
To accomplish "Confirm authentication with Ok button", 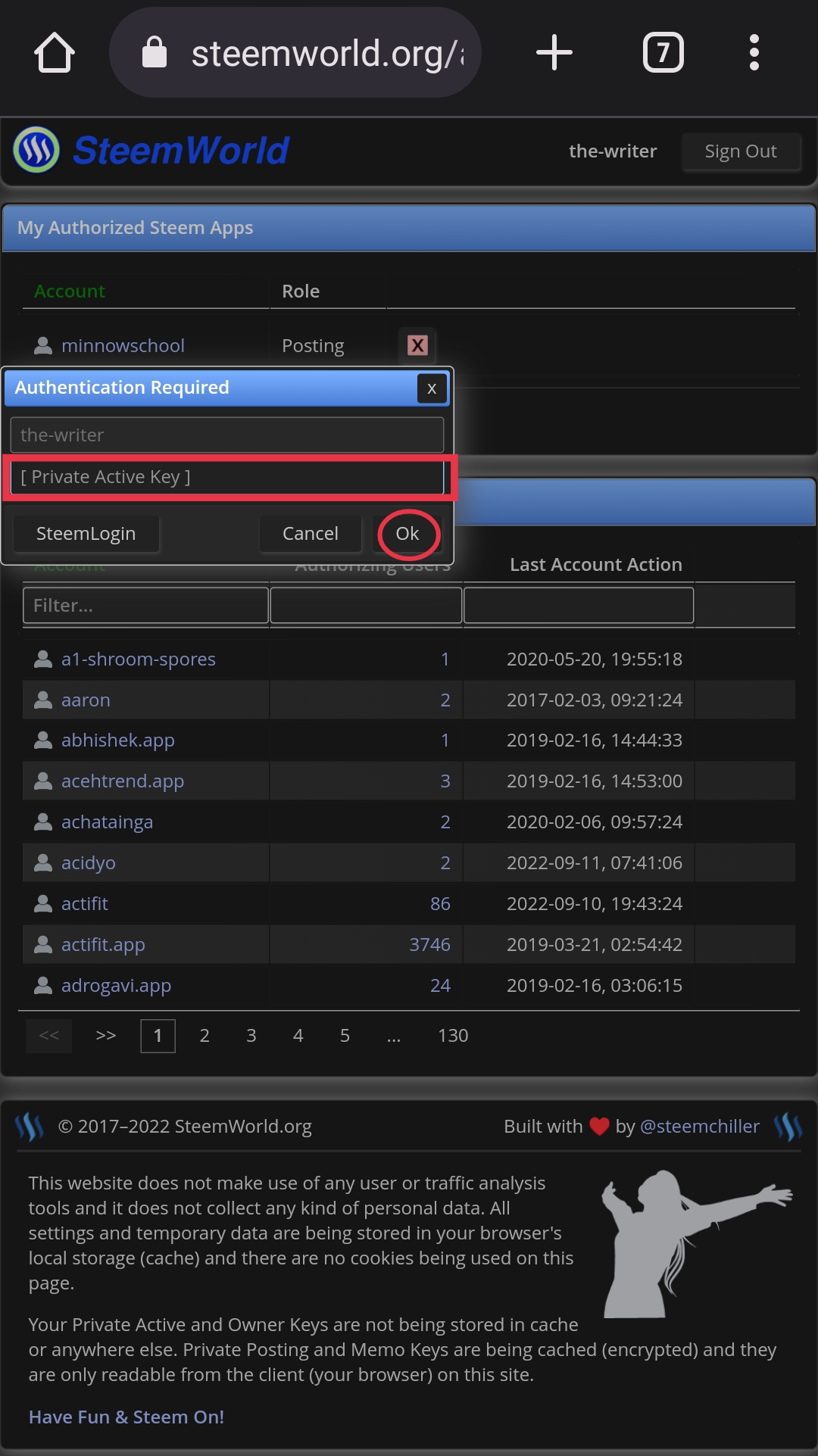I will tap(407, 534).
